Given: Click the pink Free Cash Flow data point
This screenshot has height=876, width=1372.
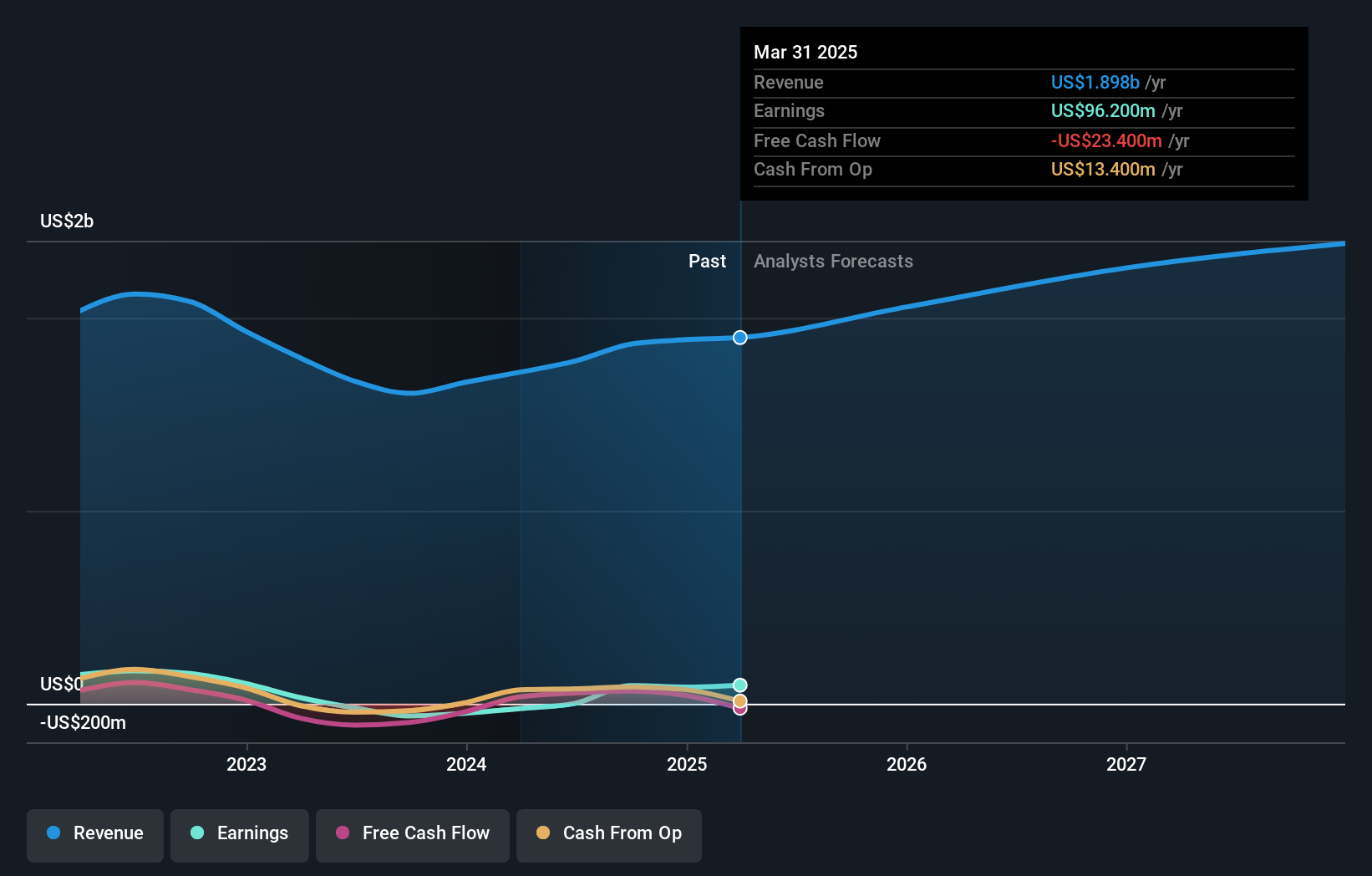Looking at the screenshot, I should (740, 709).
